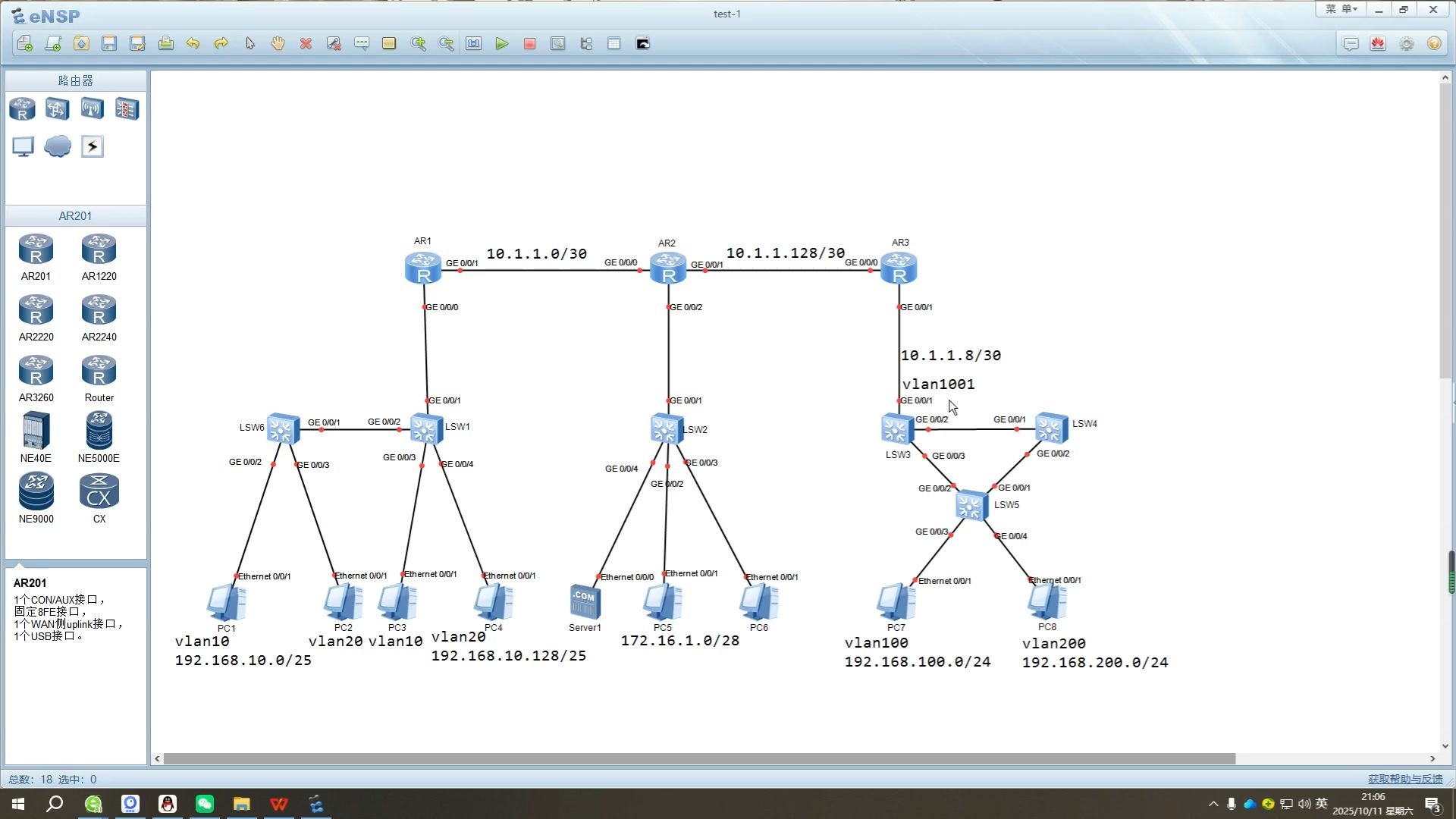
Task: Open WeChat from the taskbar
Action: (x=204, y=804)
